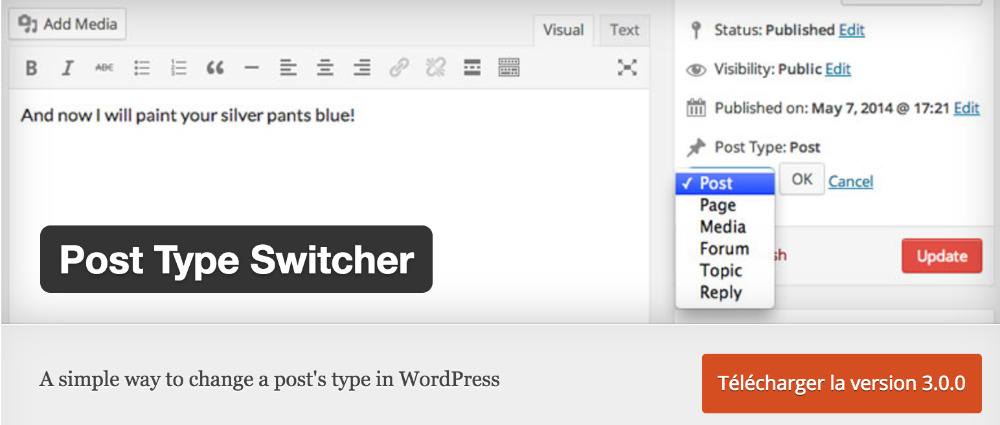The height and width of the screenshot is (425, 1000).
Task: Click the Add Media button
Action: pyautogui.click(x=68, y=24)
